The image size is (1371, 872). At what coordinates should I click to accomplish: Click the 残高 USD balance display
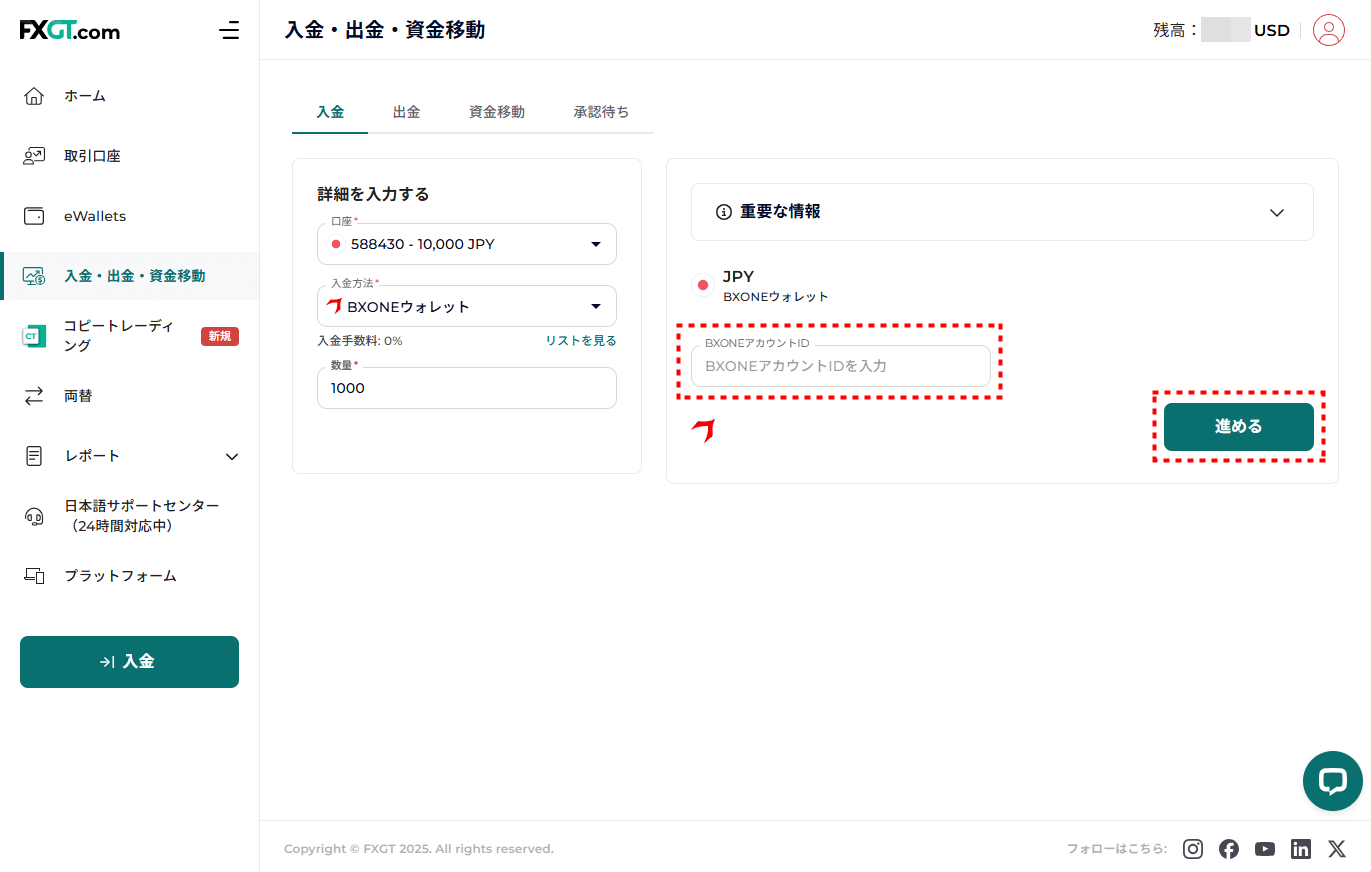click(x=1221, y=30)
